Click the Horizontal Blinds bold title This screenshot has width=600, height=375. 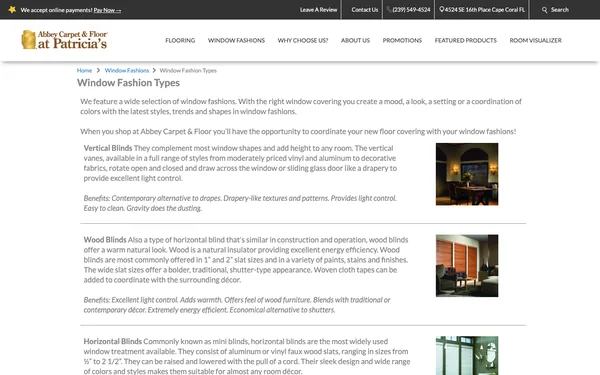click(112, 341)
